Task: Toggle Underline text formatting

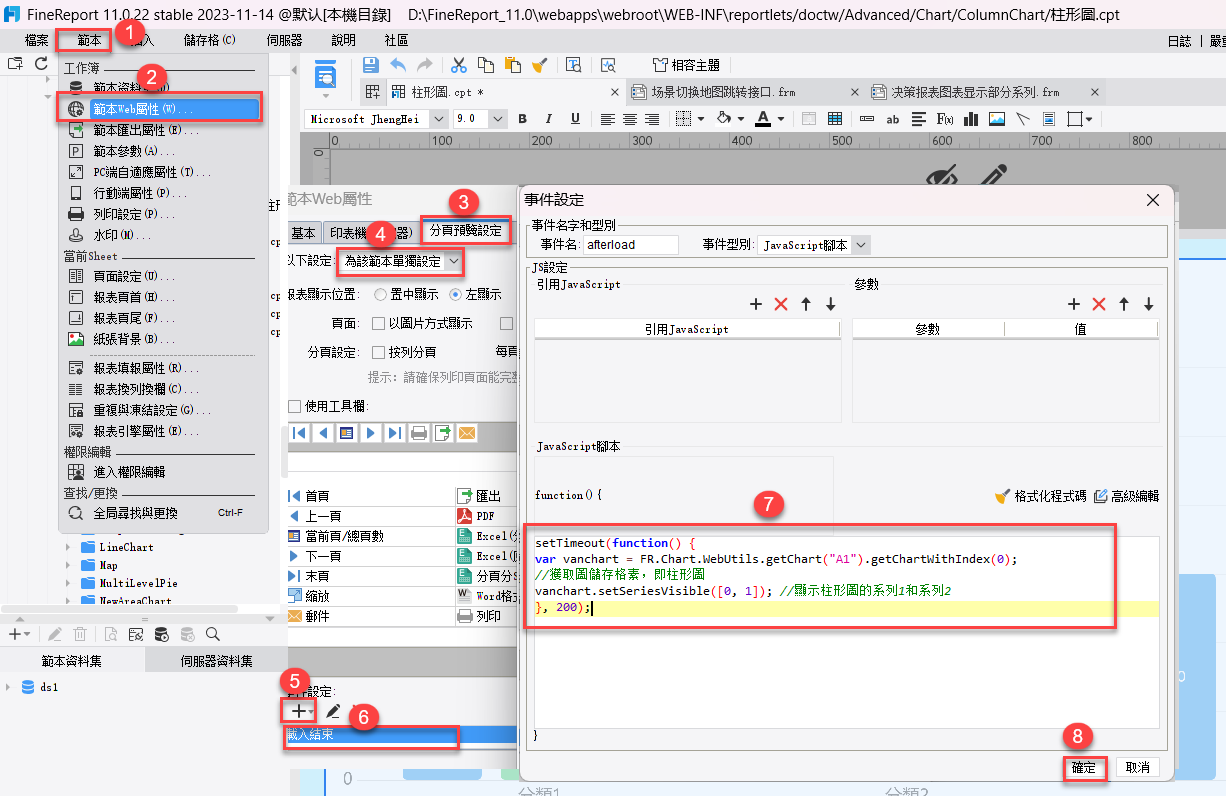Action: [x=576, y=118]
